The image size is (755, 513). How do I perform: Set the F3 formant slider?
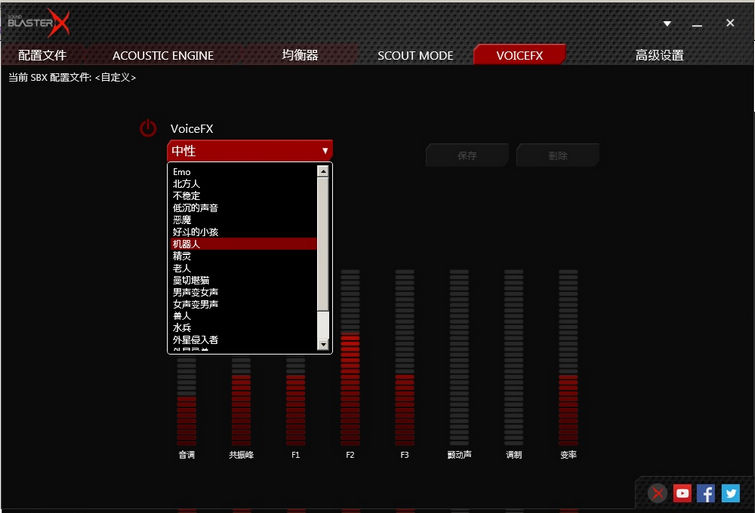[404, 357]
